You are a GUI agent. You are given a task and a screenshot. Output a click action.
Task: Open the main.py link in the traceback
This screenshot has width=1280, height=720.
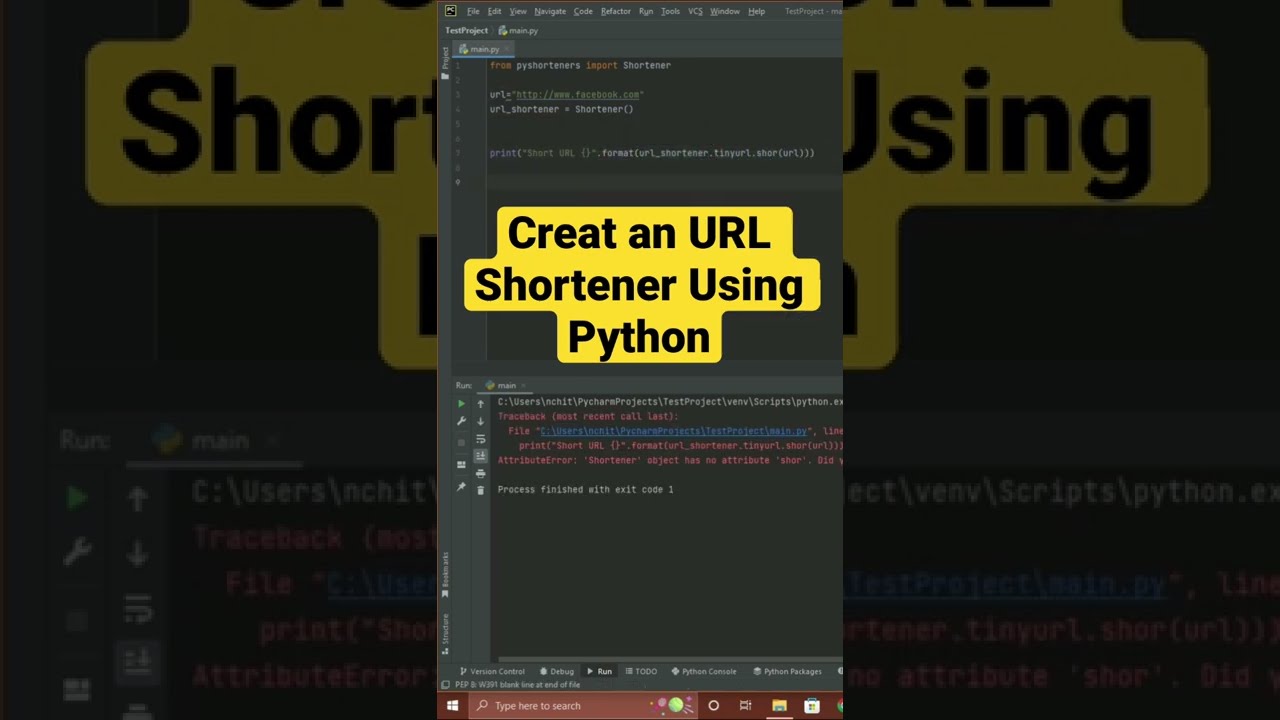pyautogui.click(x=673, y=431)
